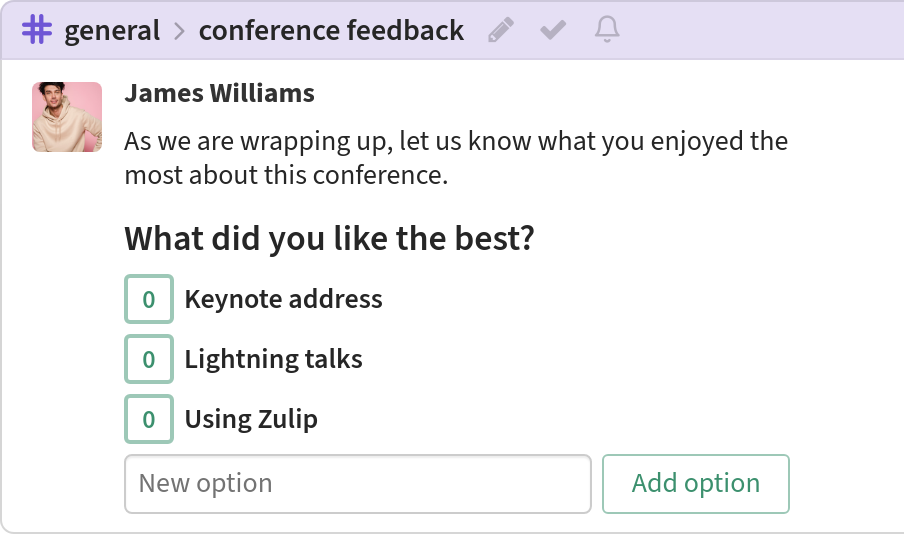The width and height of the screenshot is (904, 538).
Task: Select the Using Zulip label text
Action: click(x=251, y=419)
